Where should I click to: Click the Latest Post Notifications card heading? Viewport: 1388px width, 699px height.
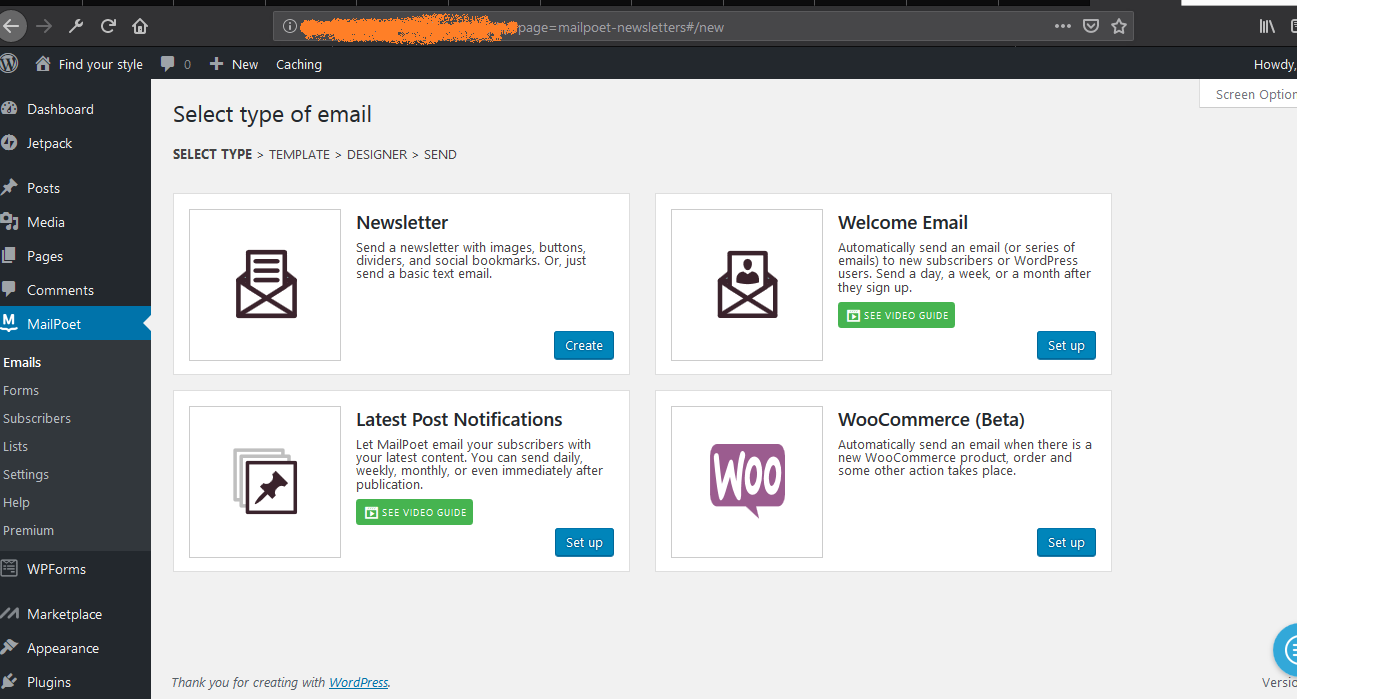click(x=459, y=419)
